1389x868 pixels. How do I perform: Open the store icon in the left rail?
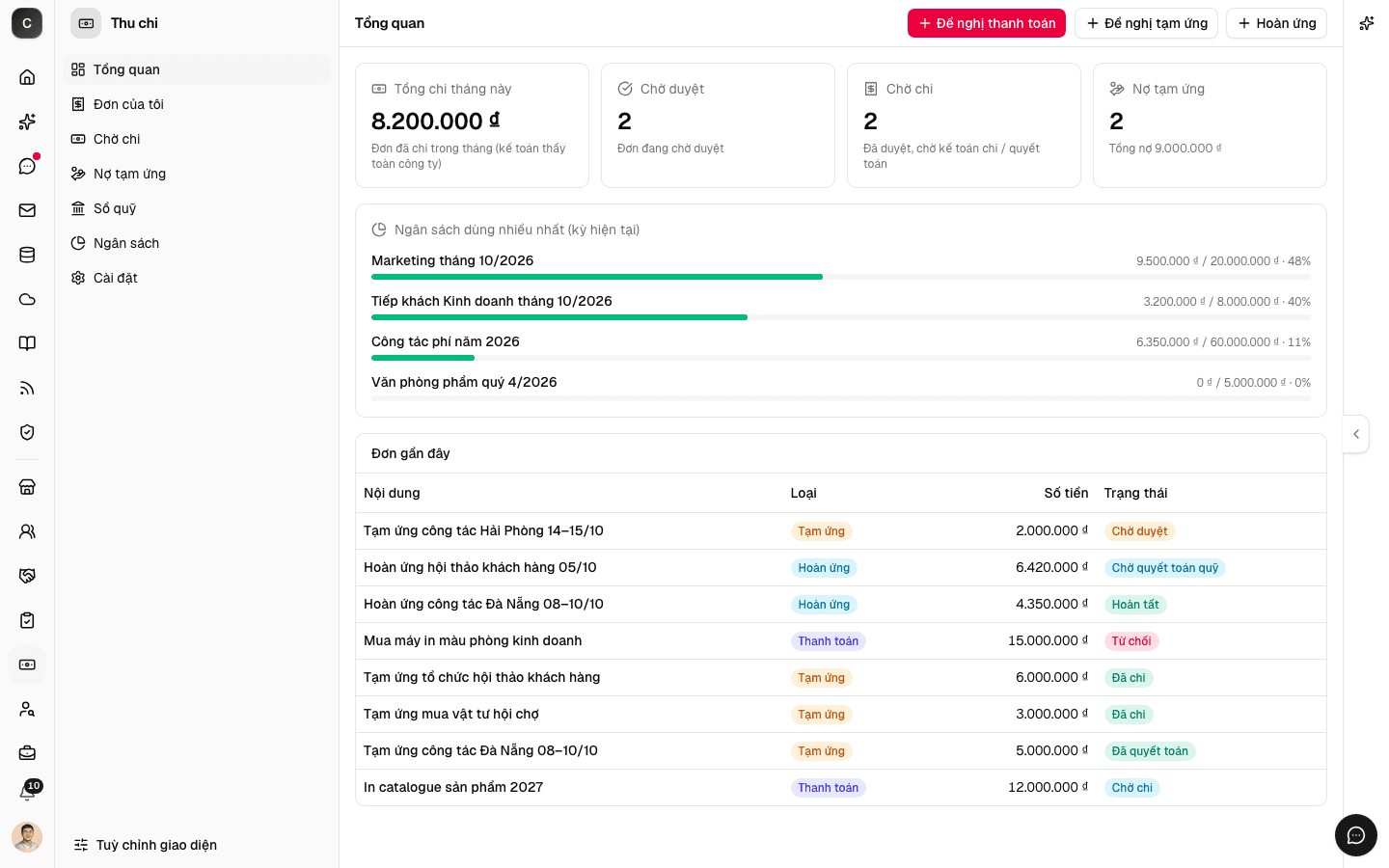click(27, 487)
